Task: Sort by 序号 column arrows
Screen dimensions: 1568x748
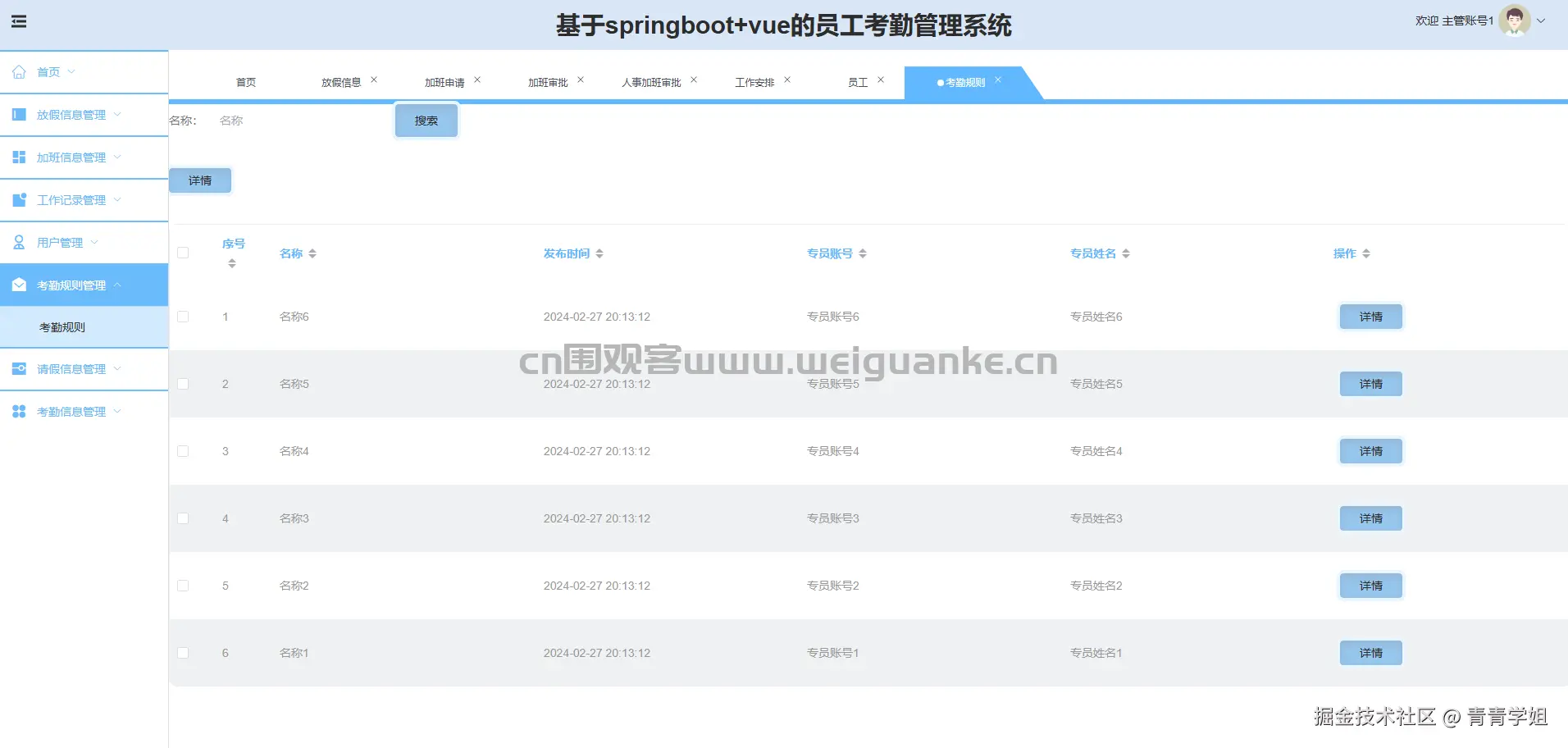Action: click(x=232, y=263)
